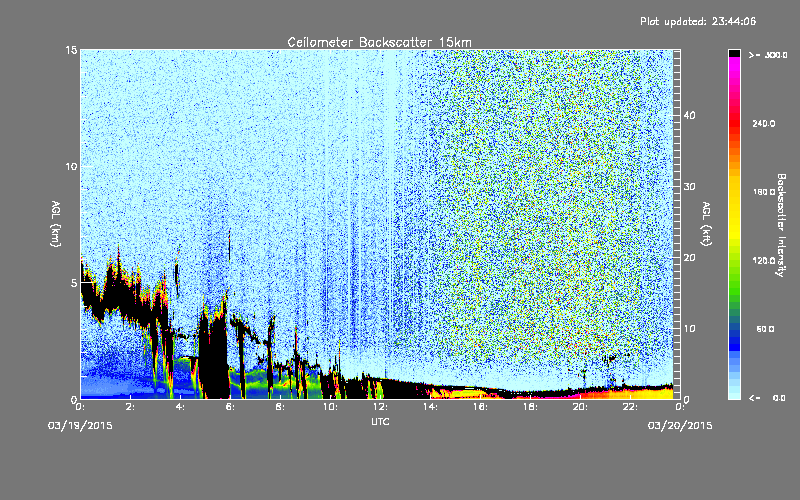Click the 120.0 colorbar label
Image resolution: width=800 pixels, height=500 pixels.
point(764,261)
